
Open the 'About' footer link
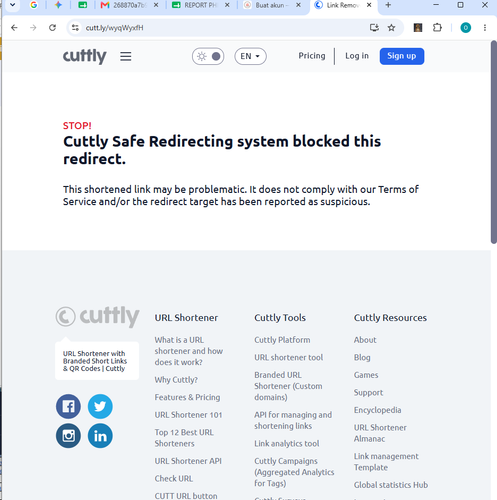click(x=365, y=340)
